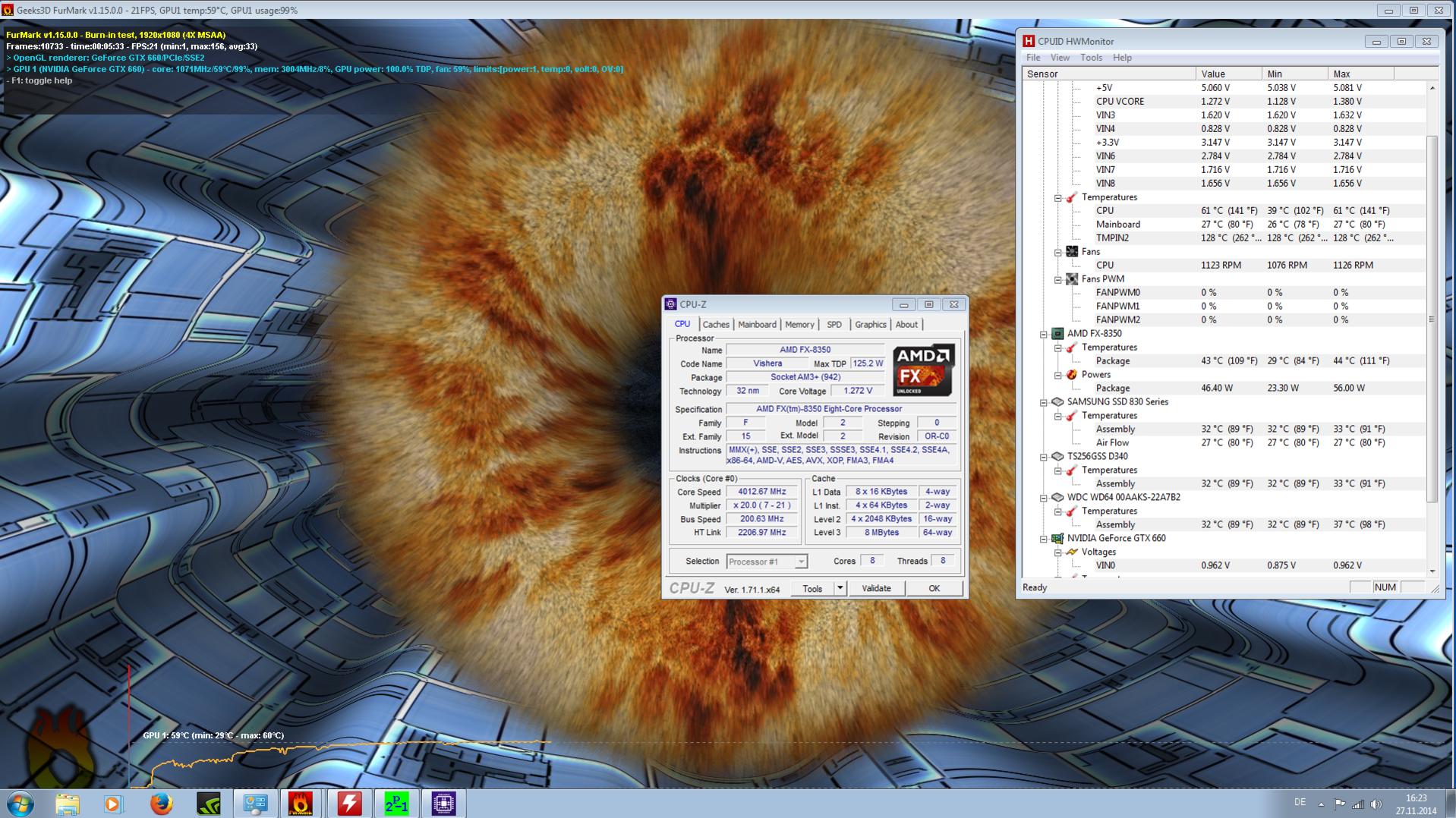The image size is (1456, 818).
Task: Click the Min column header in HWMonitor
Action: coord(1295,74)
